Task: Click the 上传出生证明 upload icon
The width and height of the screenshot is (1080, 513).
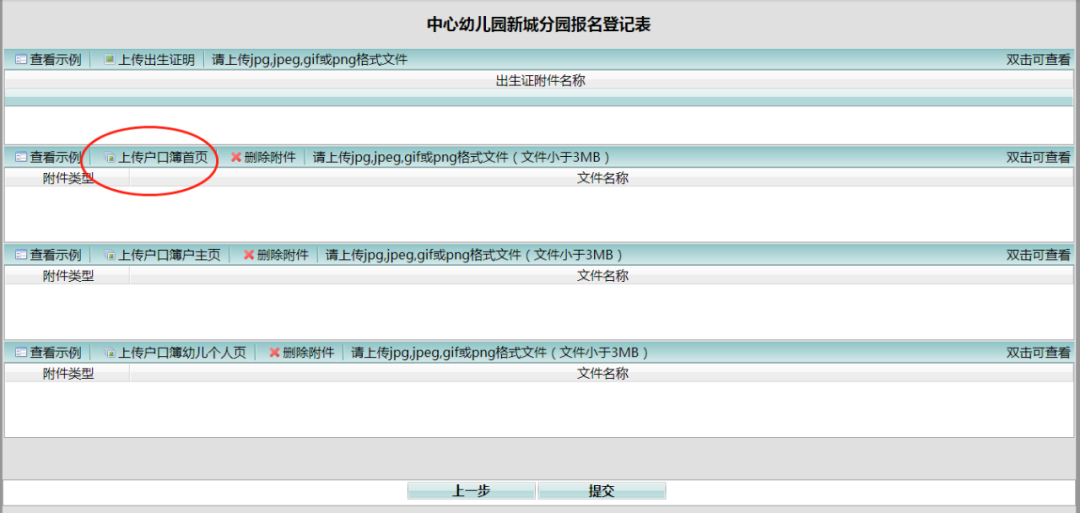Action: 110,60
